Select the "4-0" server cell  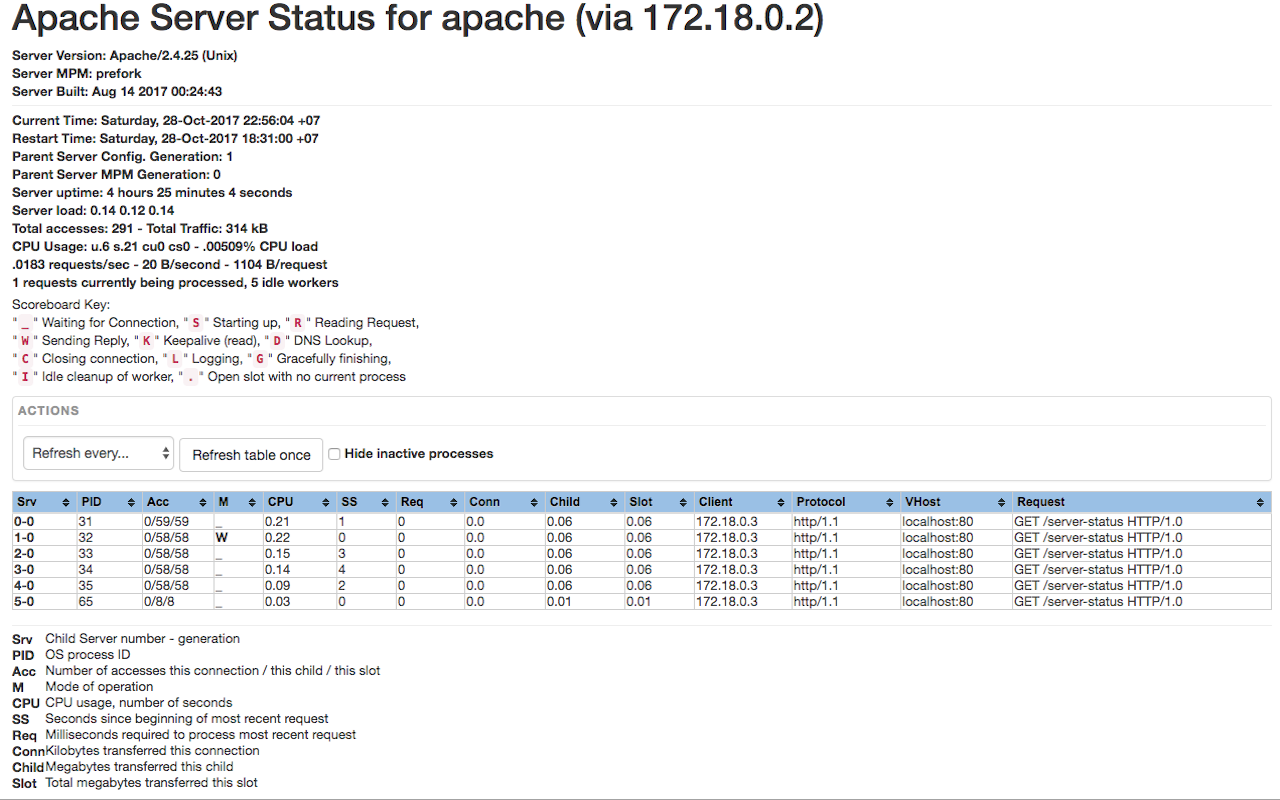point(44,585)
